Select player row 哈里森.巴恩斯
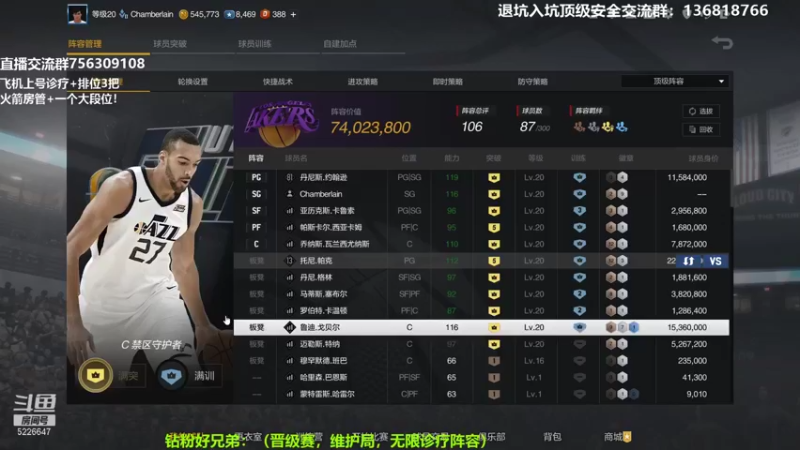Screen dimensions: 800x450 tap(481, 378)
